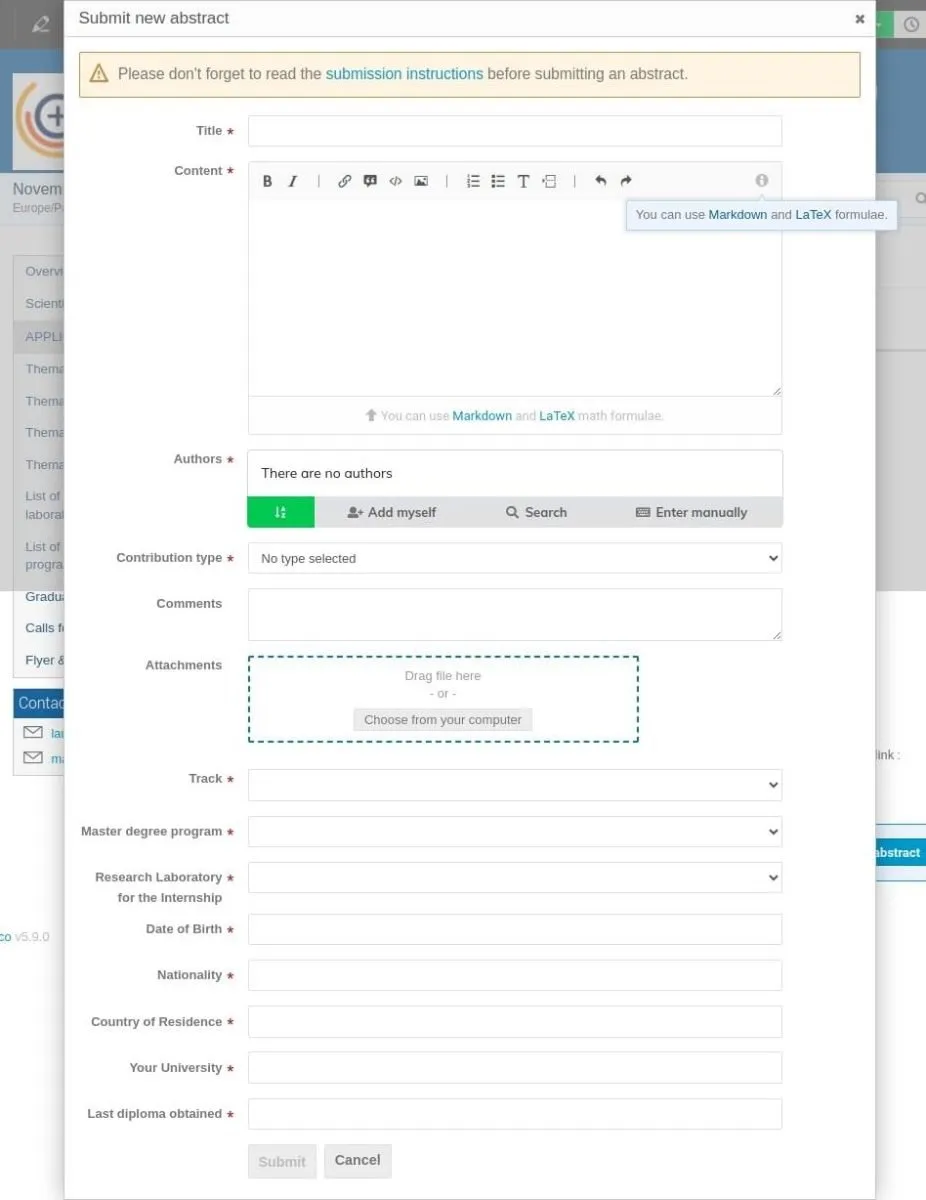
Task: Toggle bold formatting in content editor
Action: [x=267, y=181]
